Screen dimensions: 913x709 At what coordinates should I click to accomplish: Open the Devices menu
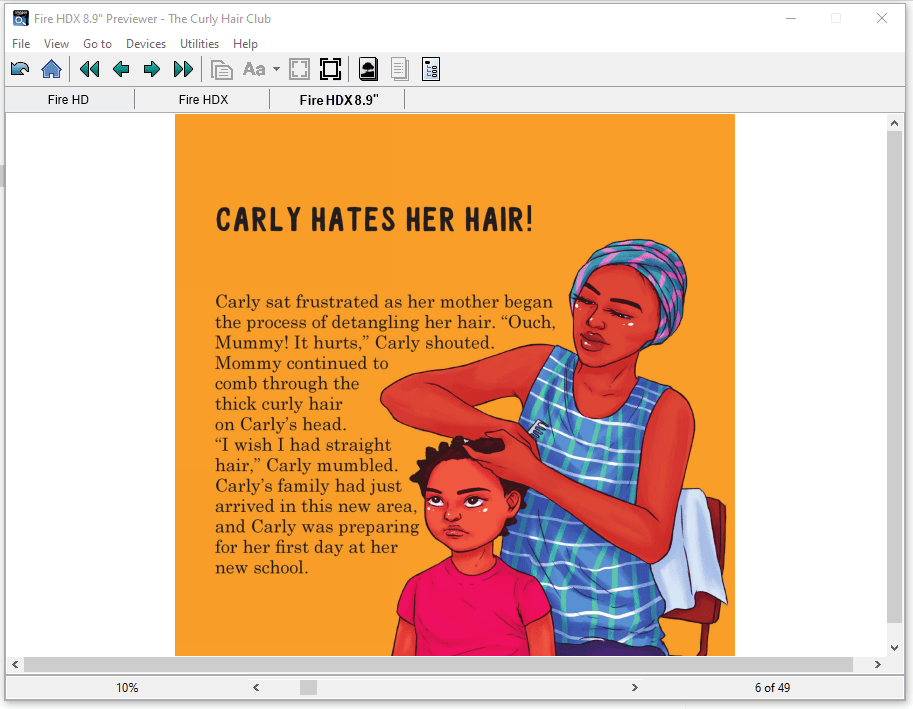[x=146, y=44]
